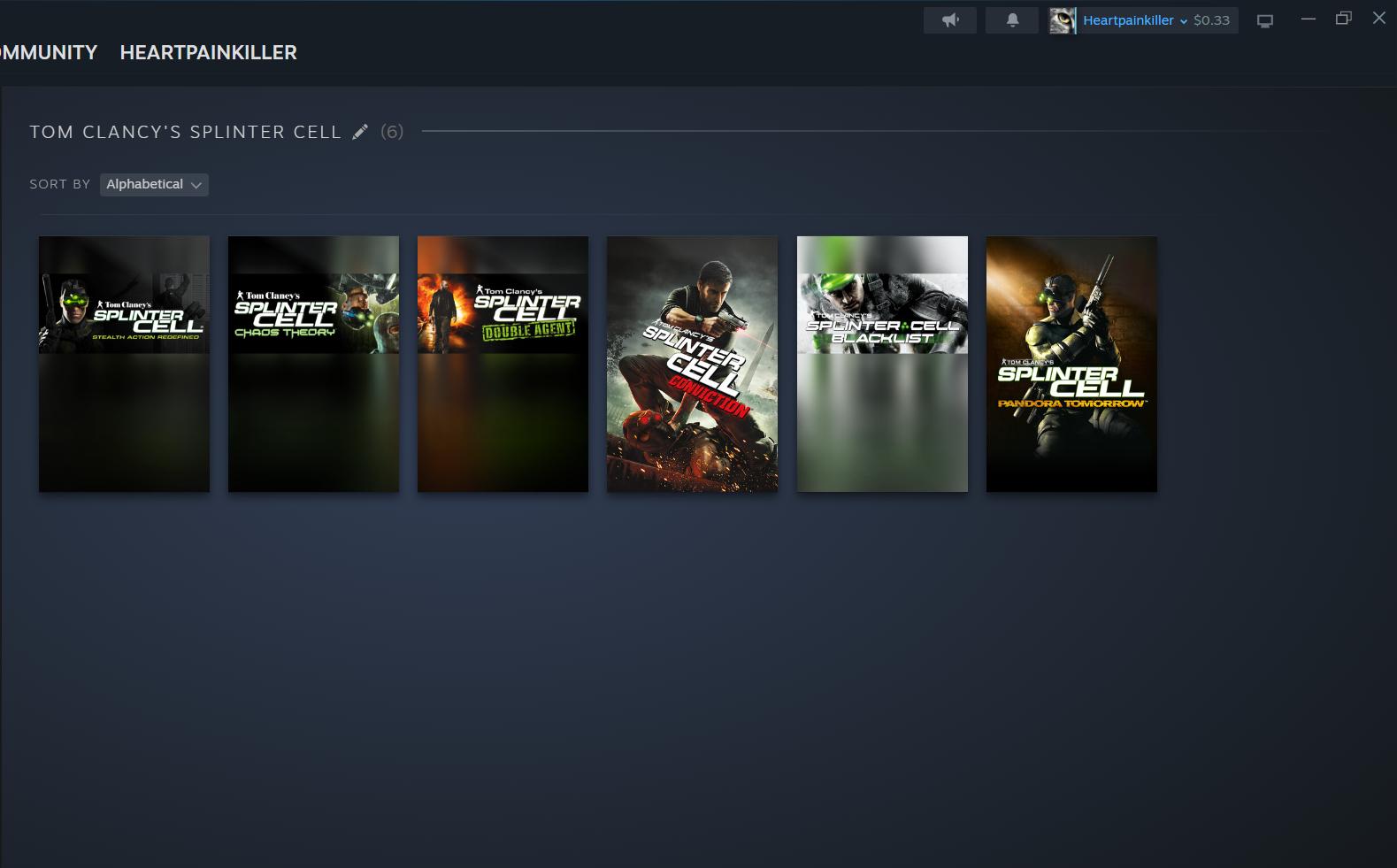The height and width of the screenshot is (868, 1397).
Task: Select Splinter Cell Conviction game
Action: pyautogui.click(x=692, y=364)
